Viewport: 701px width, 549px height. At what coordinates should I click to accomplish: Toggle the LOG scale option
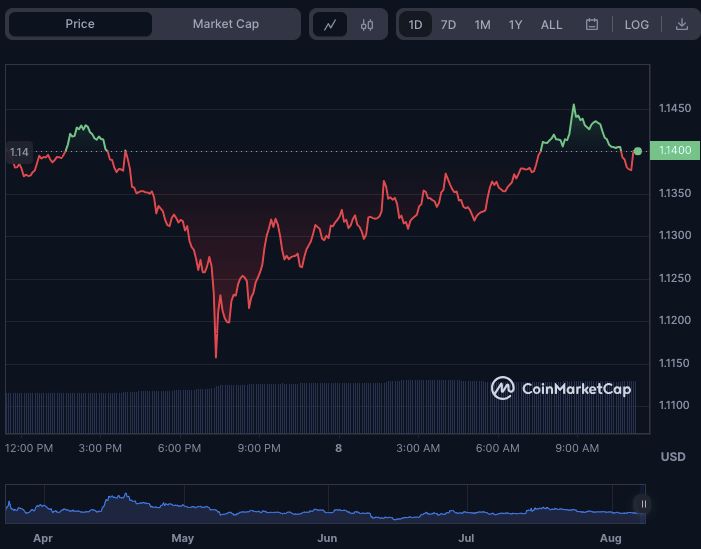tap(636, 24)
